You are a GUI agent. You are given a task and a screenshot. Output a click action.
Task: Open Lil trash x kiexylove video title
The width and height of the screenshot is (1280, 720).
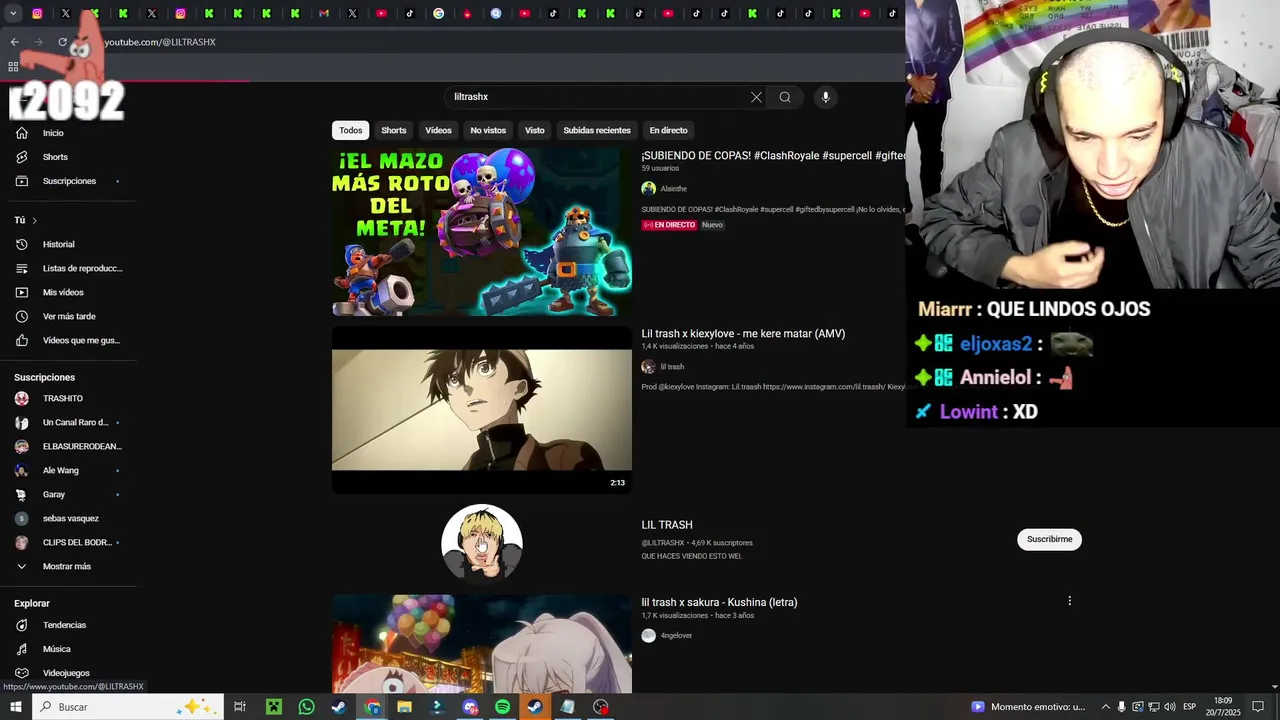pyautogui.click(x=743, y=334)
